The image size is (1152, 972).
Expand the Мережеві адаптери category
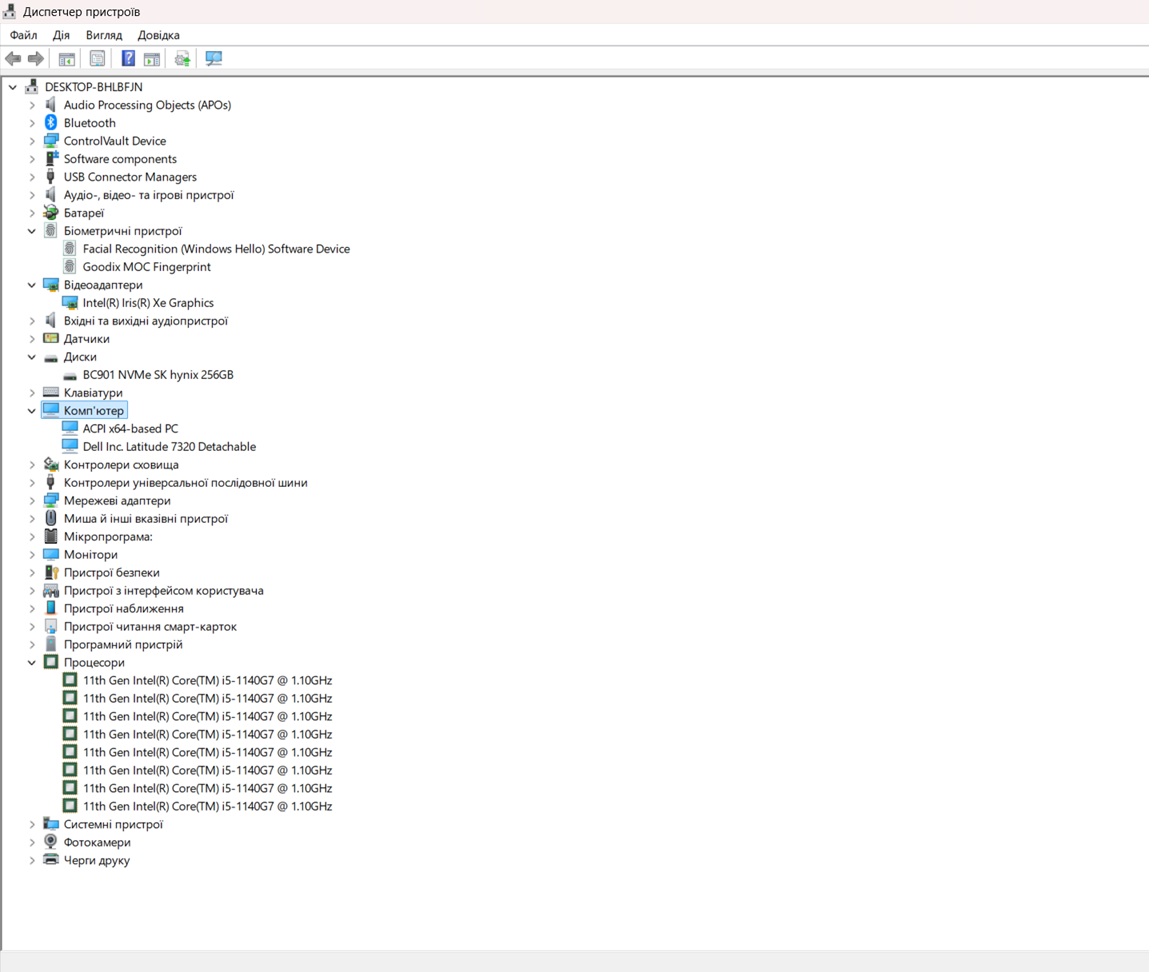[32, 501]
